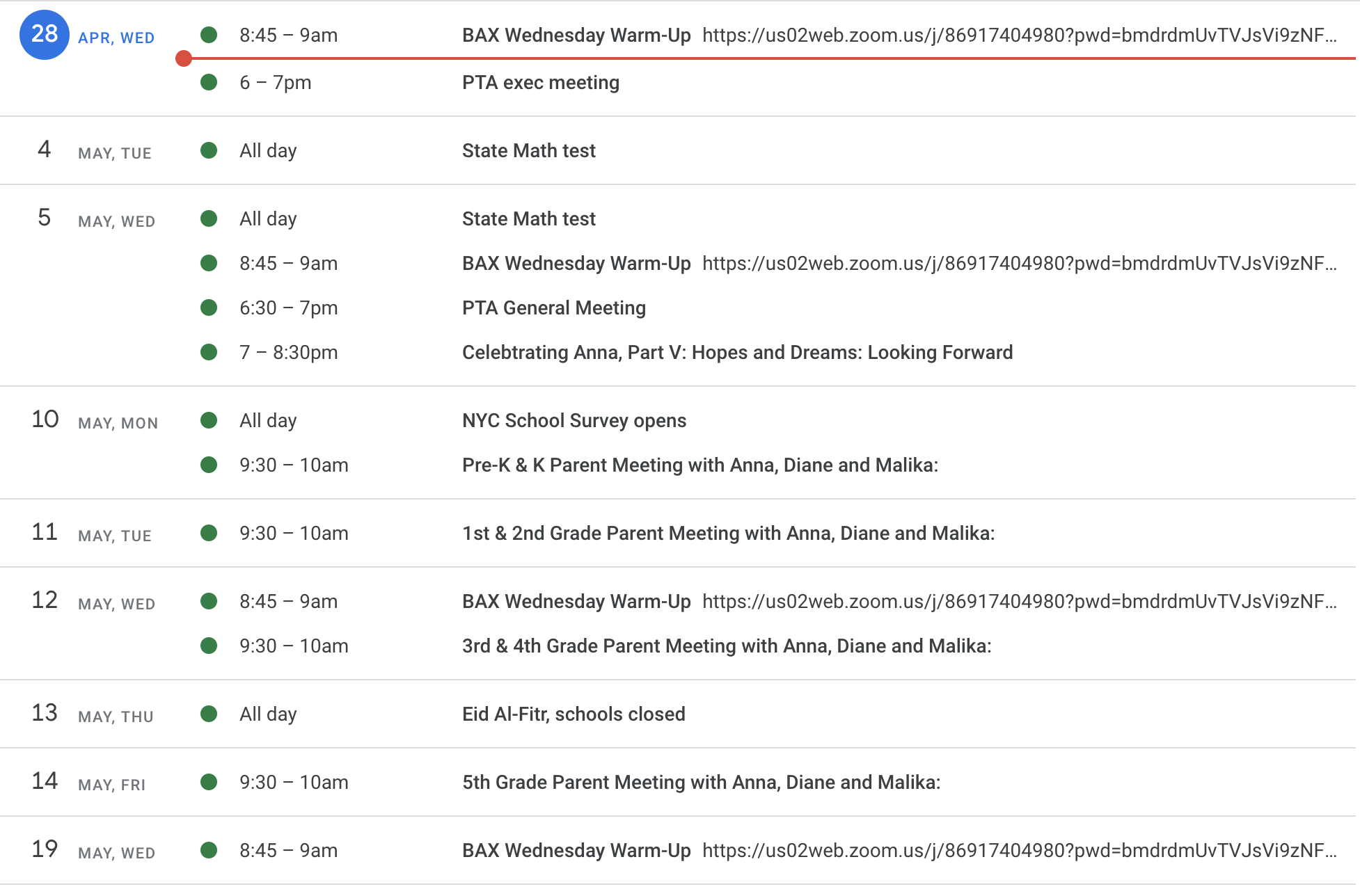The height and width of the screenshot is (896, 1360).
Task: Select the May 19 date number
Action: [x=45, y=849]
